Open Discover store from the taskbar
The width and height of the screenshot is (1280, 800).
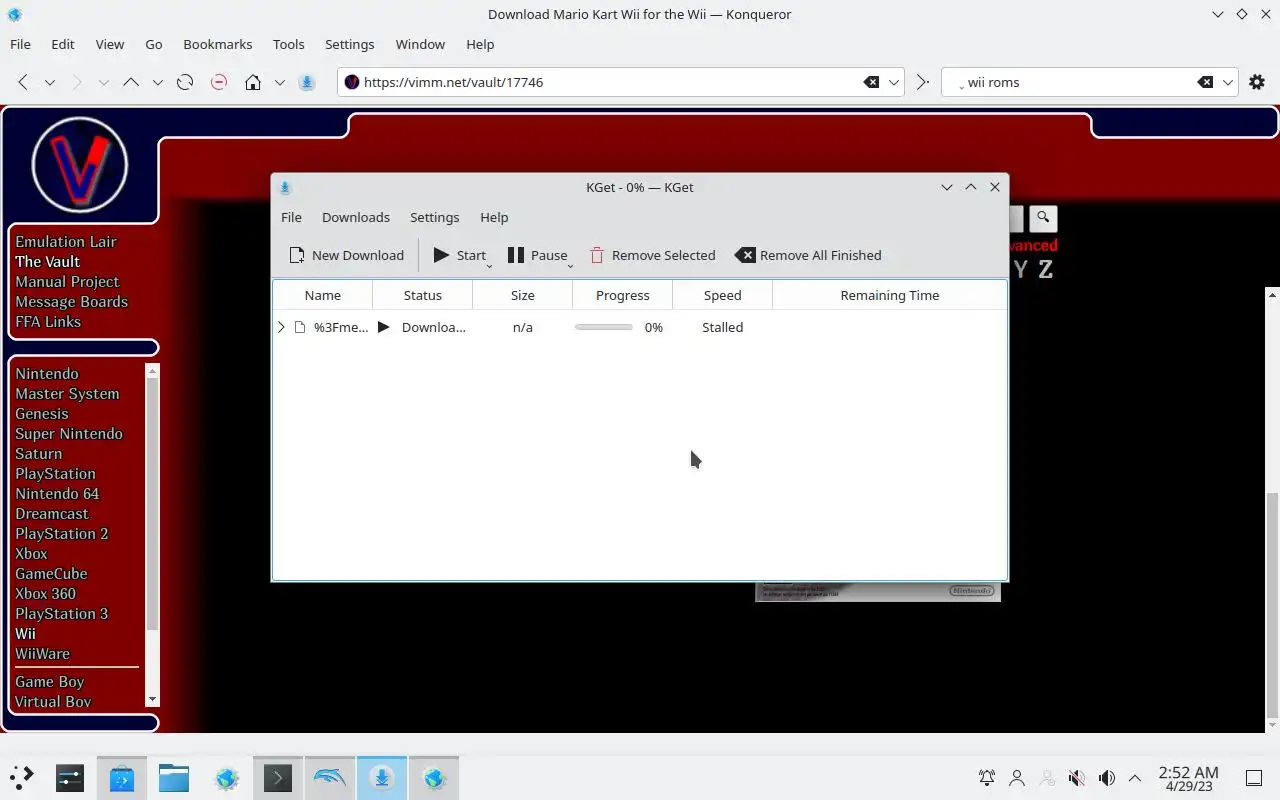122,777
